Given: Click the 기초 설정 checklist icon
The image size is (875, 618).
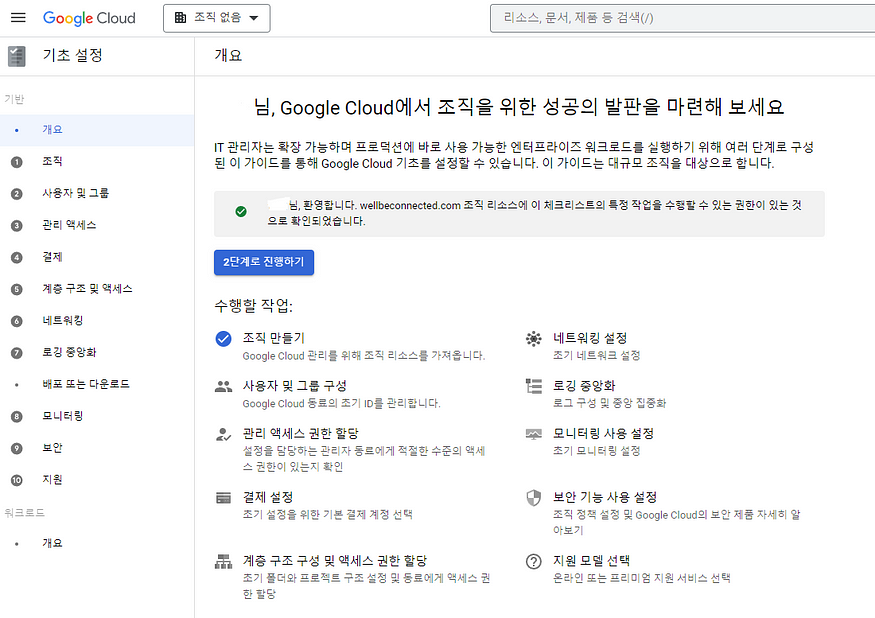Looking at the screenshot, I should [x=17, y=56].
